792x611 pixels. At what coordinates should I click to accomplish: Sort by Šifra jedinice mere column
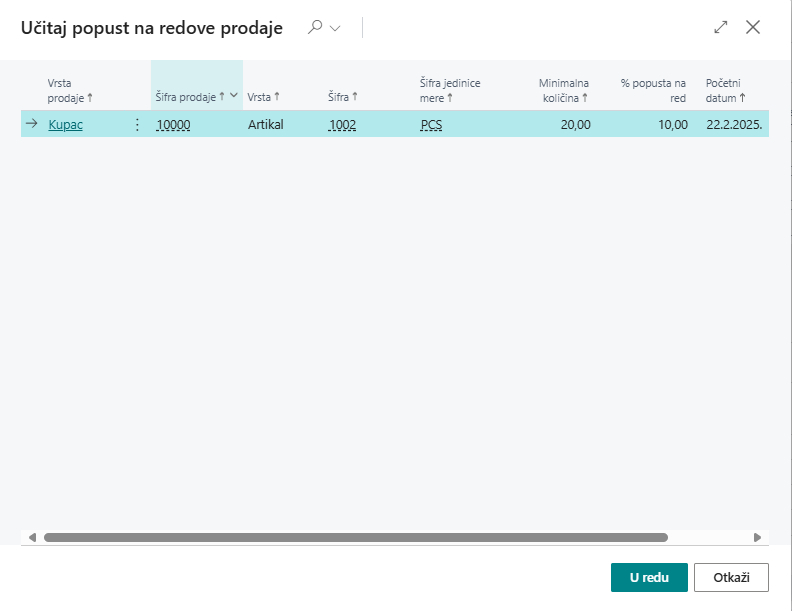click(450, 90)
